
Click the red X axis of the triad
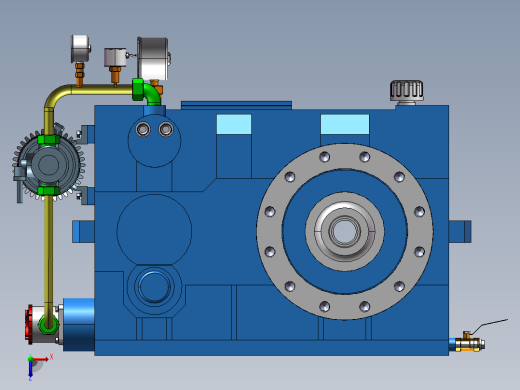(41, 359)
